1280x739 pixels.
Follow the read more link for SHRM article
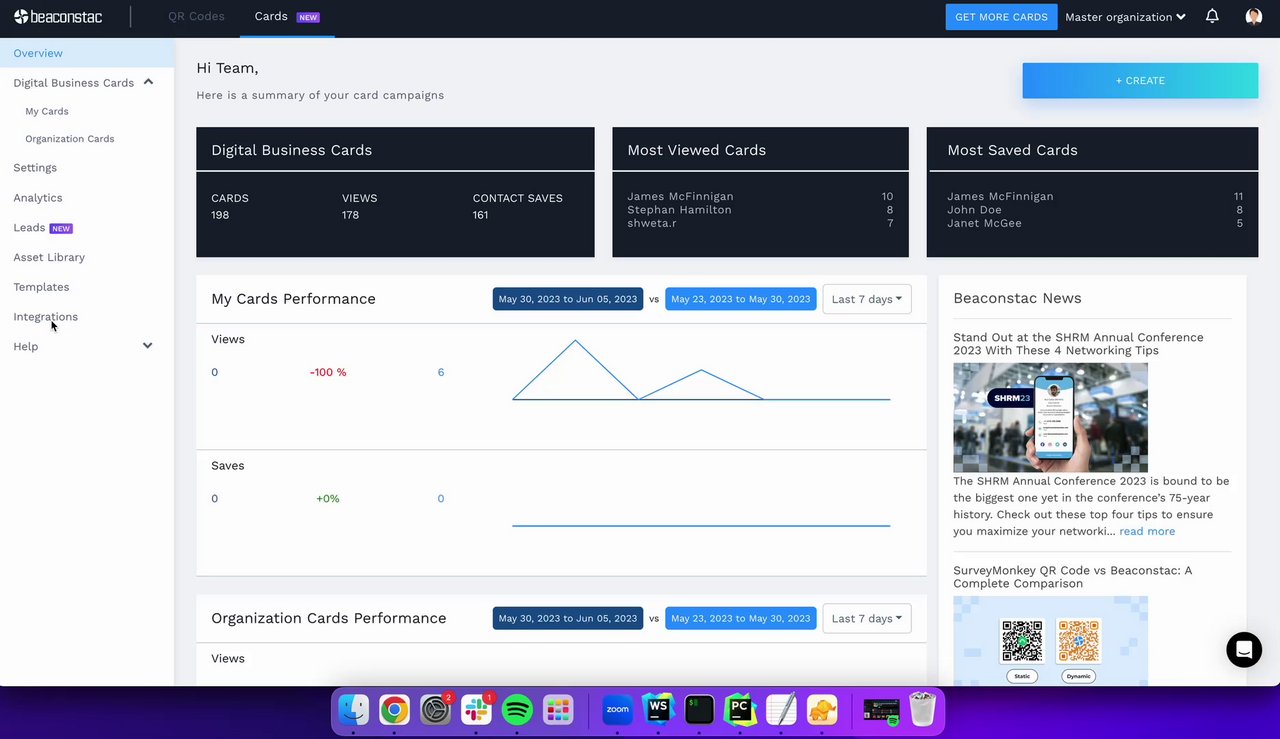tap(1147, 531)
